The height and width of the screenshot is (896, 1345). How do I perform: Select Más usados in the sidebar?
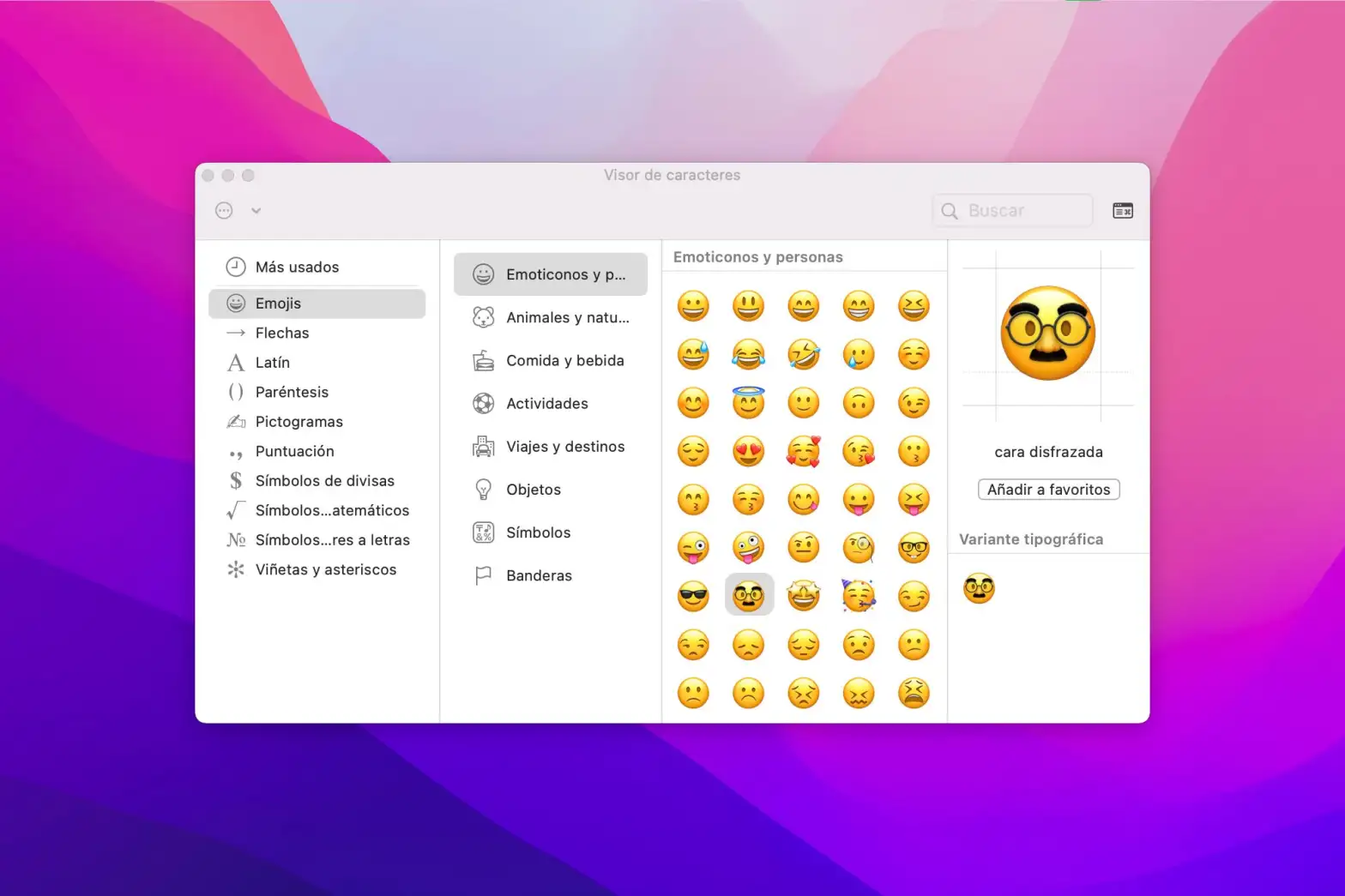point(317,267)
